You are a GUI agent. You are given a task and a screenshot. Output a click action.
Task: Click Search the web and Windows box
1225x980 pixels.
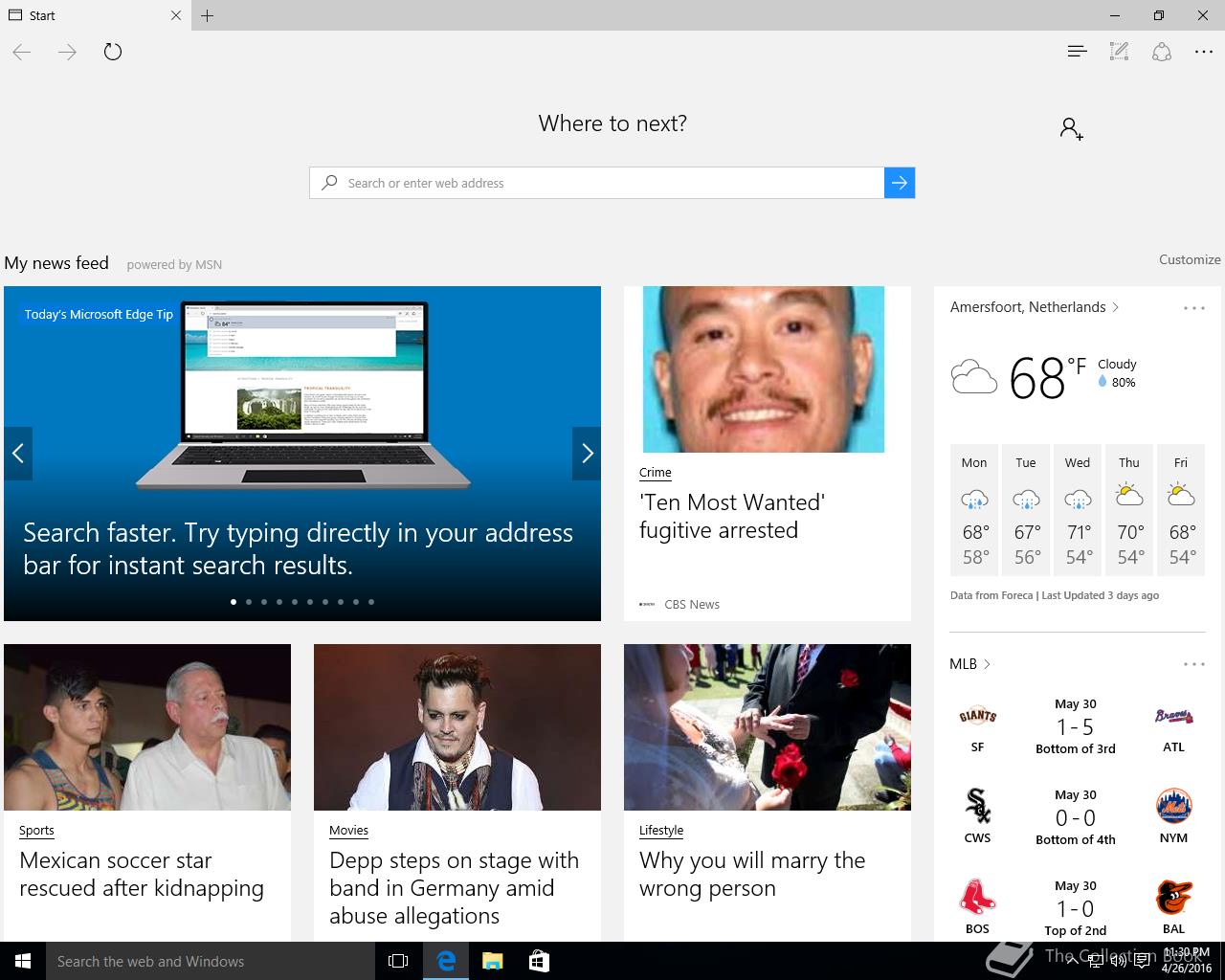tap(211, 961)
